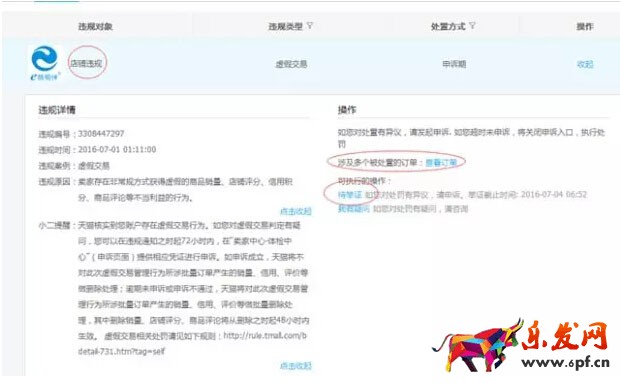Image resolution: width=620 pixels, height=383 pixels.
Task: Click the 虚假交易 cell in the row
Action: [x=291, y=64]
